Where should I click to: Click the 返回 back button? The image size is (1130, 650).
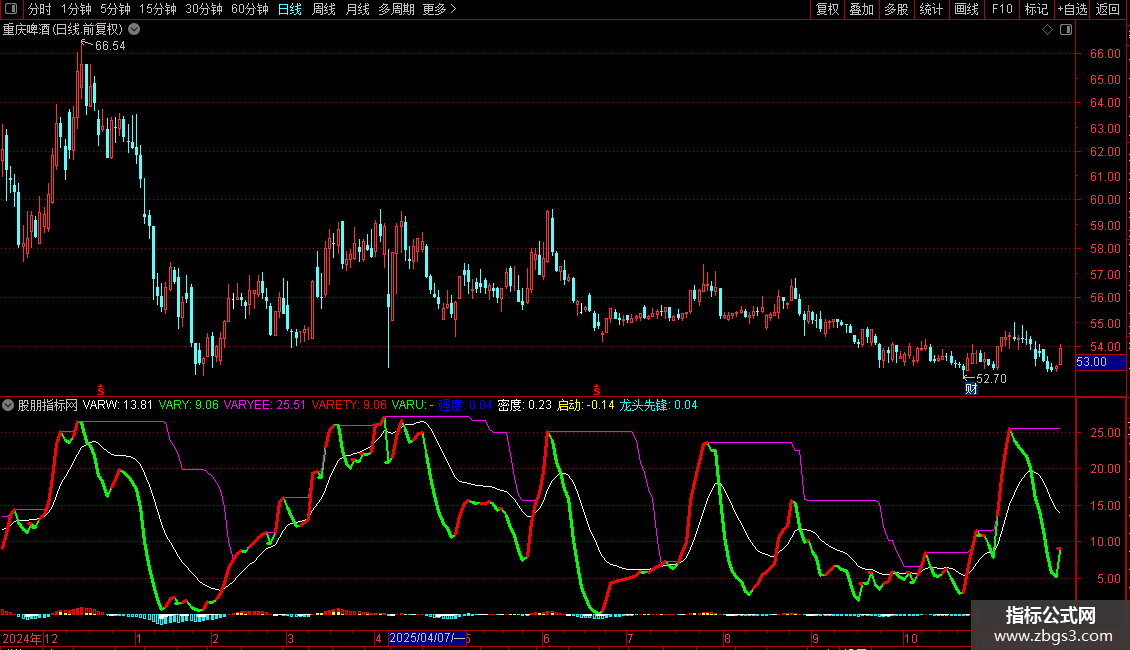(1108, 10)
